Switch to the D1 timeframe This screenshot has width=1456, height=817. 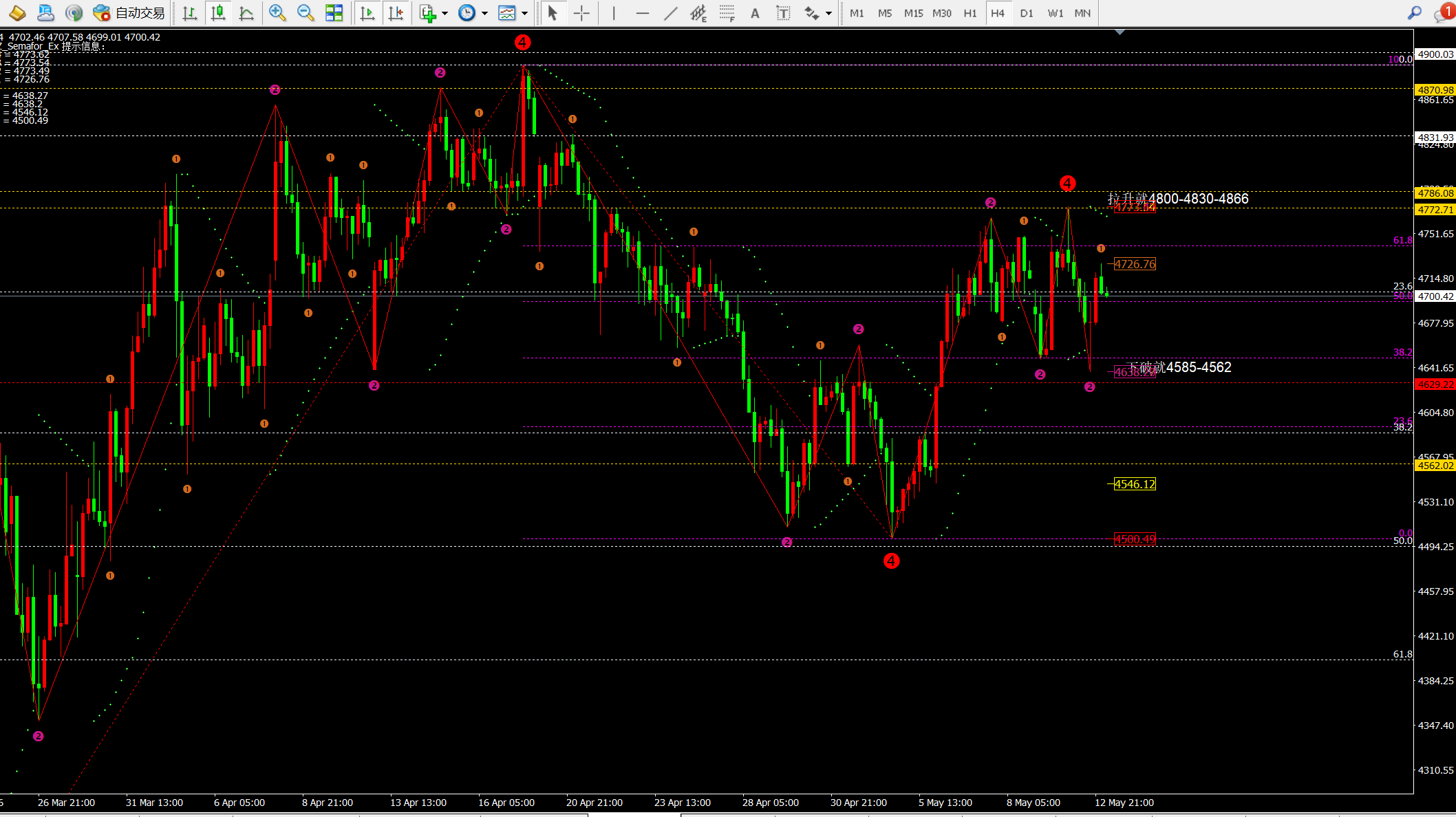click(1027, 13)
